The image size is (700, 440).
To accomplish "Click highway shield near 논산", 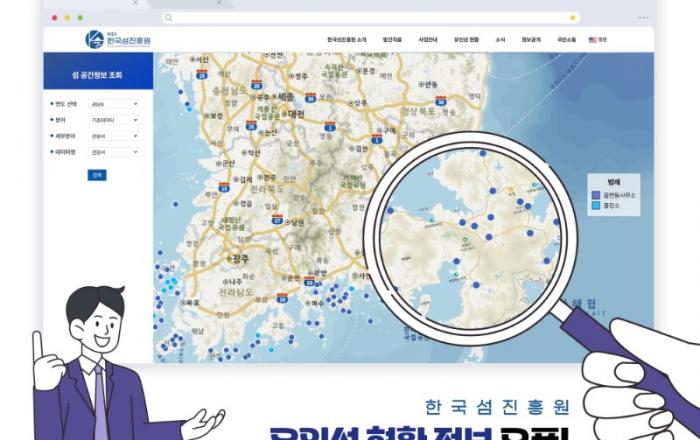I will coord(251,125).
